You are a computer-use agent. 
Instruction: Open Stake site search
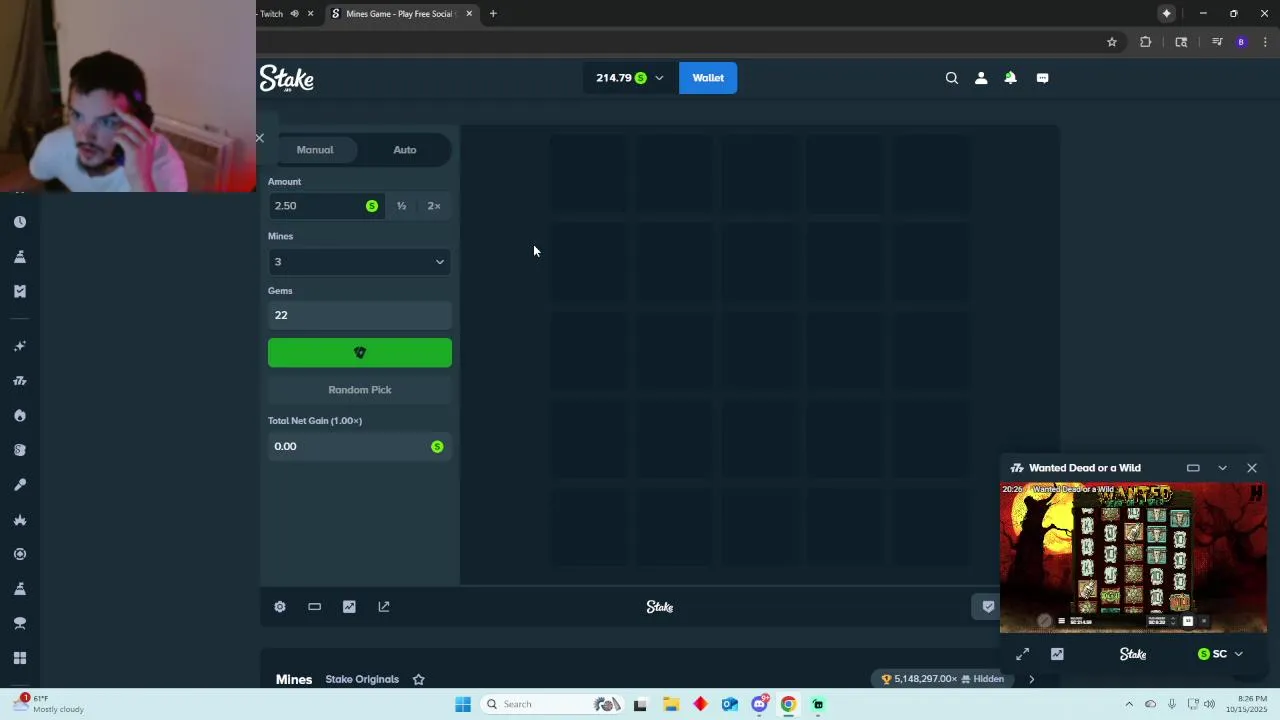tap(952, 78)
